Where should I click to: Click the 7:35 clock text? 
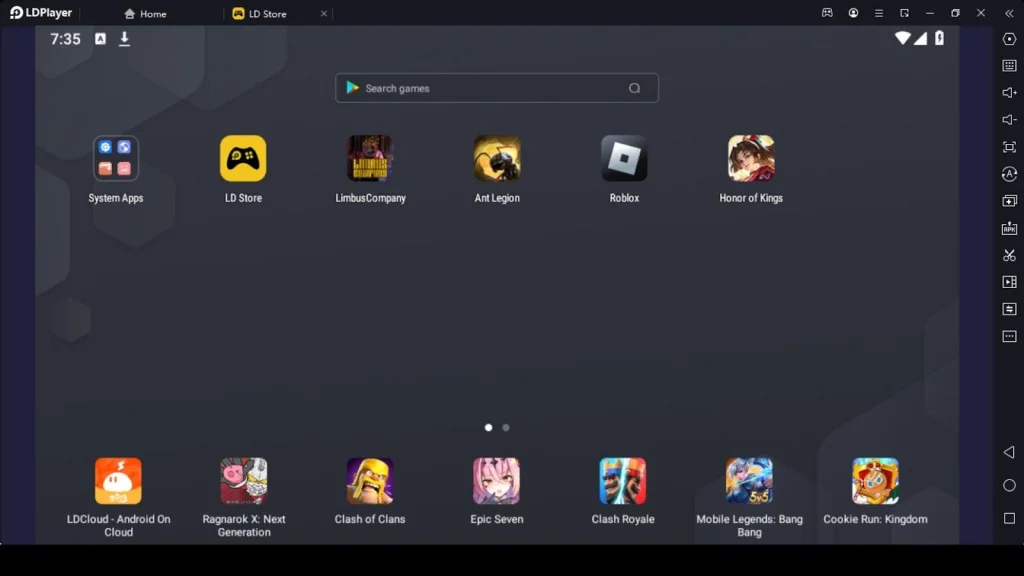(65, 39)
